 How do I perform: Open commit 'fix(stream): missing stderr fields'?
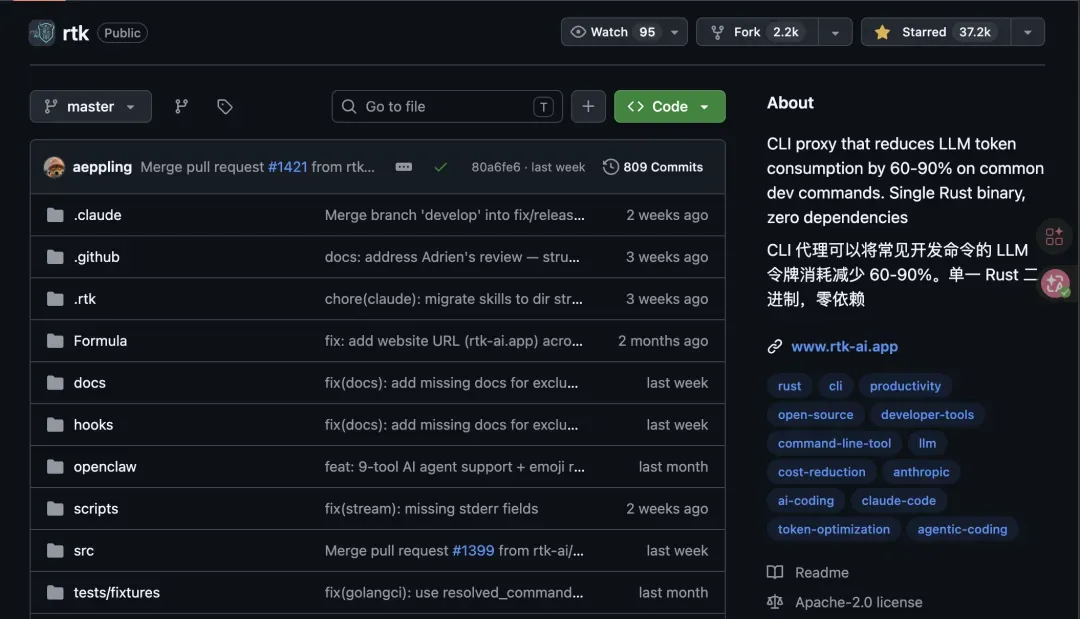(x=431, y=510)
